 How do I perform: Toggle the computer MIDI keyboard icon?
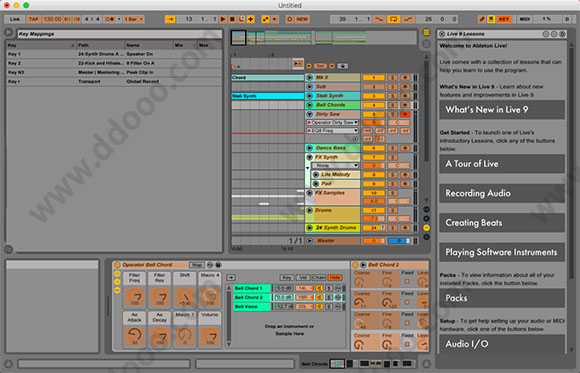(x=491, y=19)
